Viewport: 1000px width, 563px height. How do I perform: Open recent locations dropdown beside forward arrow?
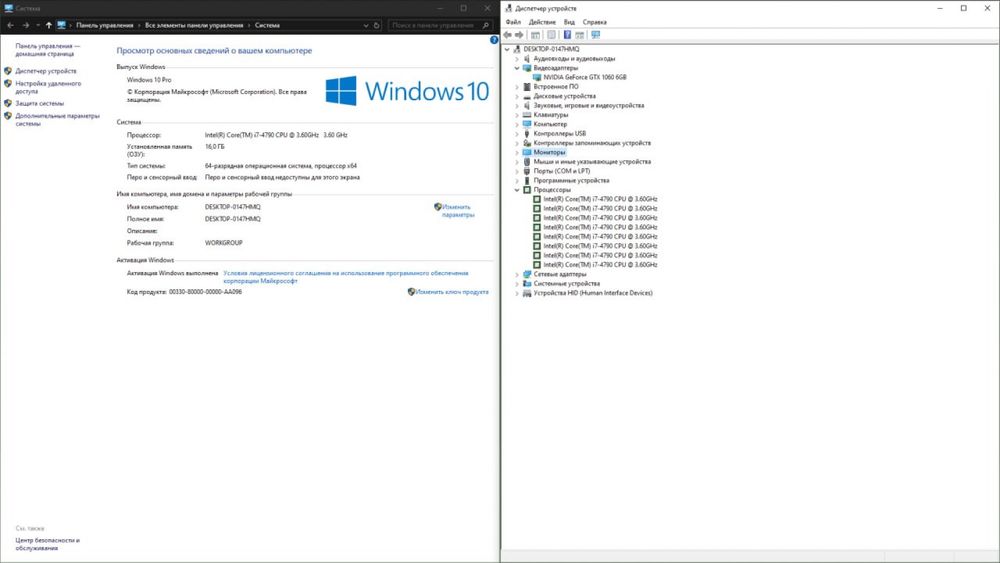coord(38,26)
